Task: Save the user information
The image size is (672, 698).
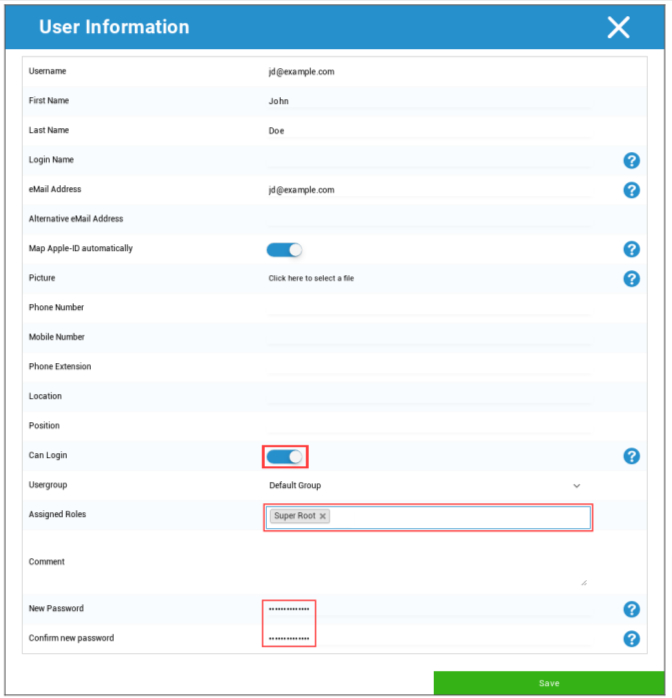Action: click(x=548, y=683)
